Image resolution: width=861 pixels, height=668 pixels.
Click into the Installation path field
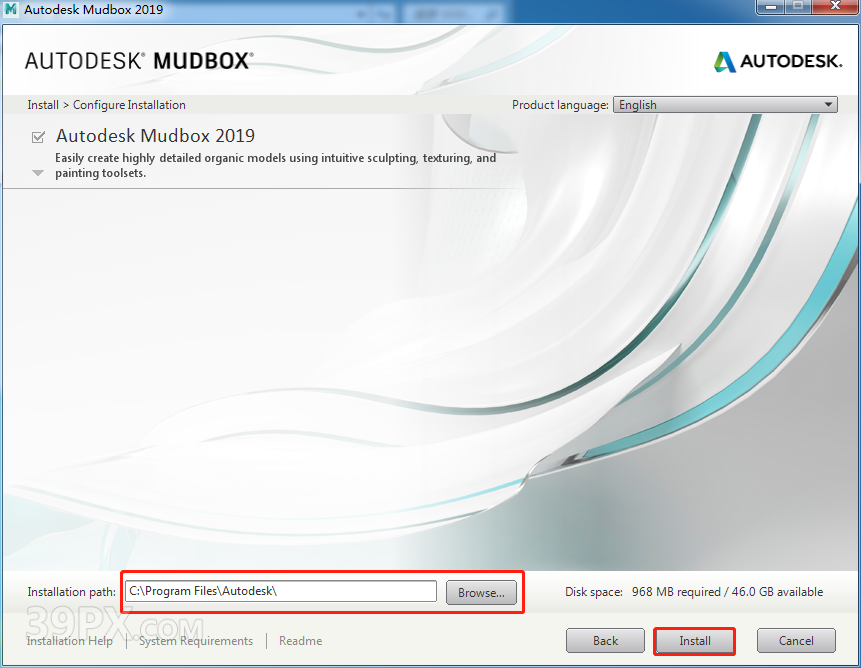coord(280,592)
